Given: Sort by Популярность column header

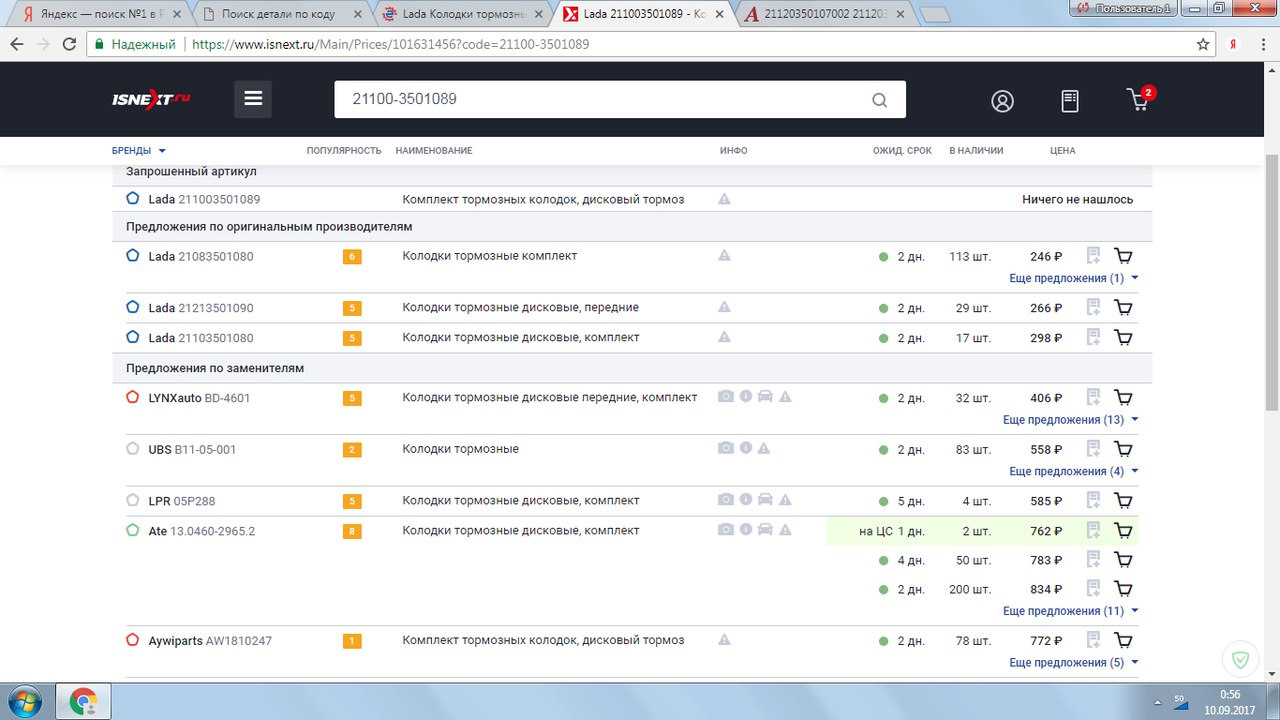Looking at the screenshot, I should (x=344, y=151).
